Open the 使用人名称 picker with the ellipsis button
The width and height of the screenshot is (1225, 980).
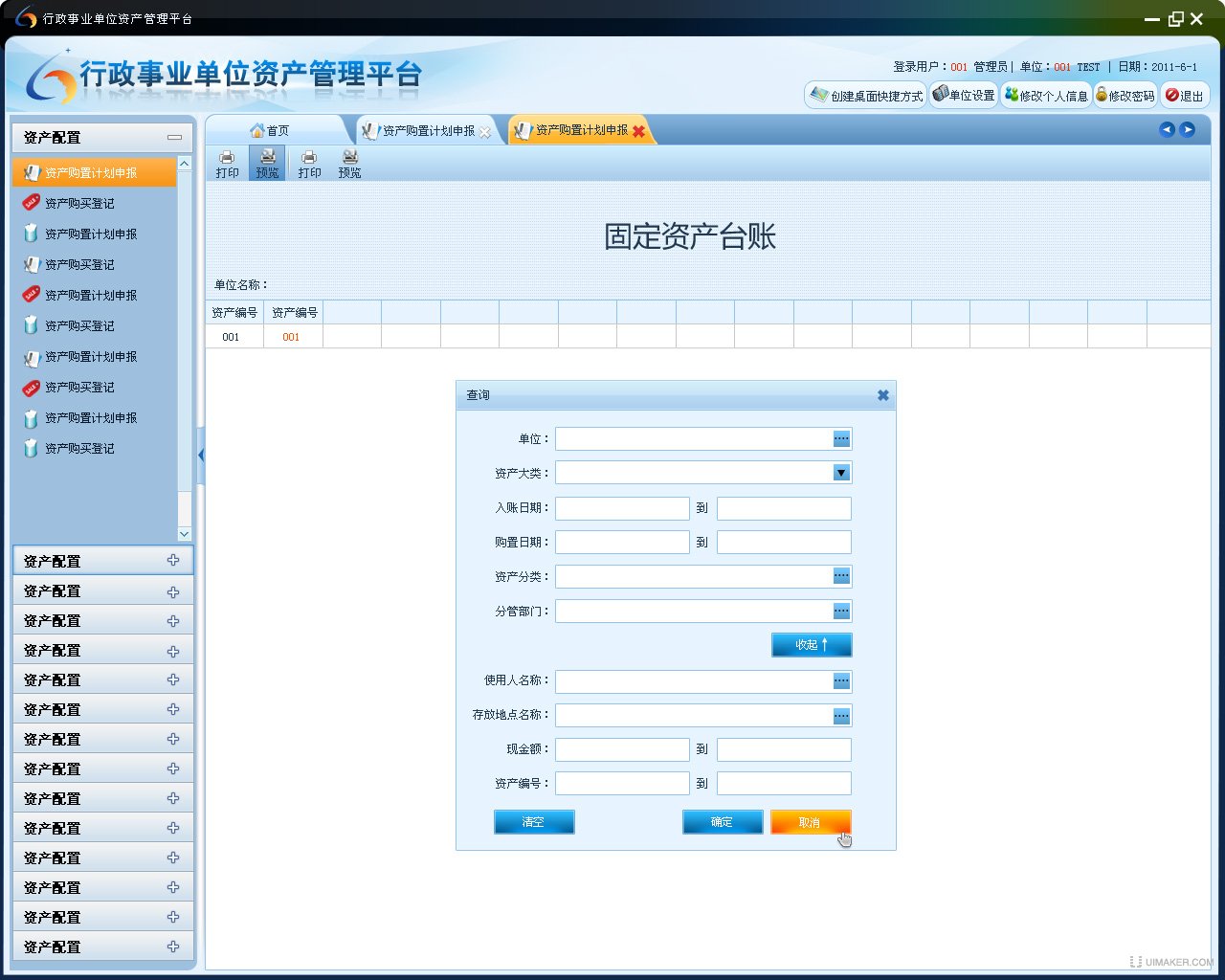pos(841,680)
